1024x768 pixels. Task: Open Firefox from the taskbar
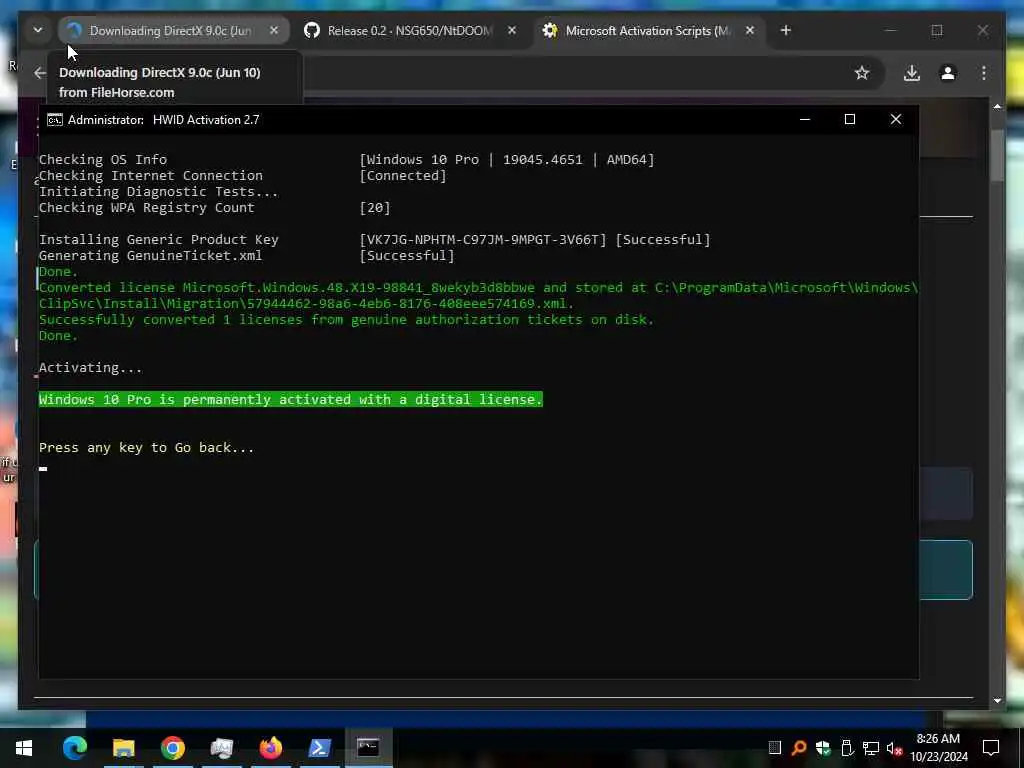pos(270,748)
